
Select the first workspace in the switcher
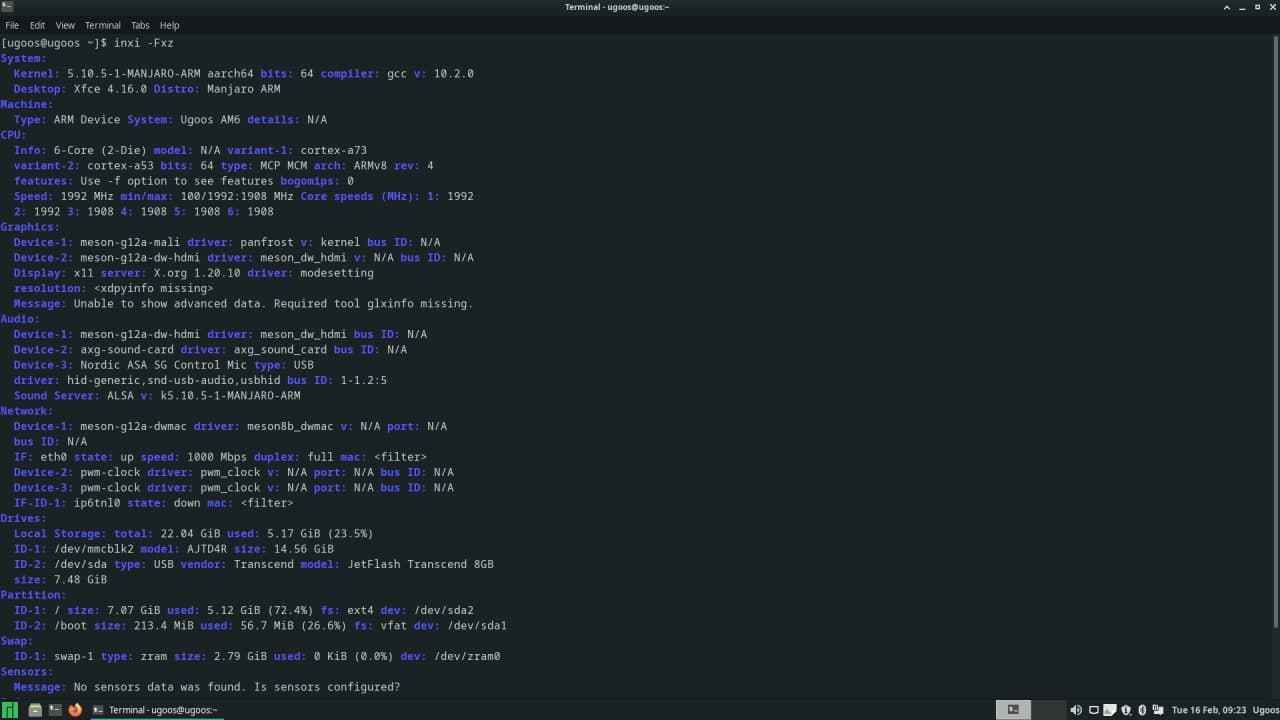pos(1014,710)
